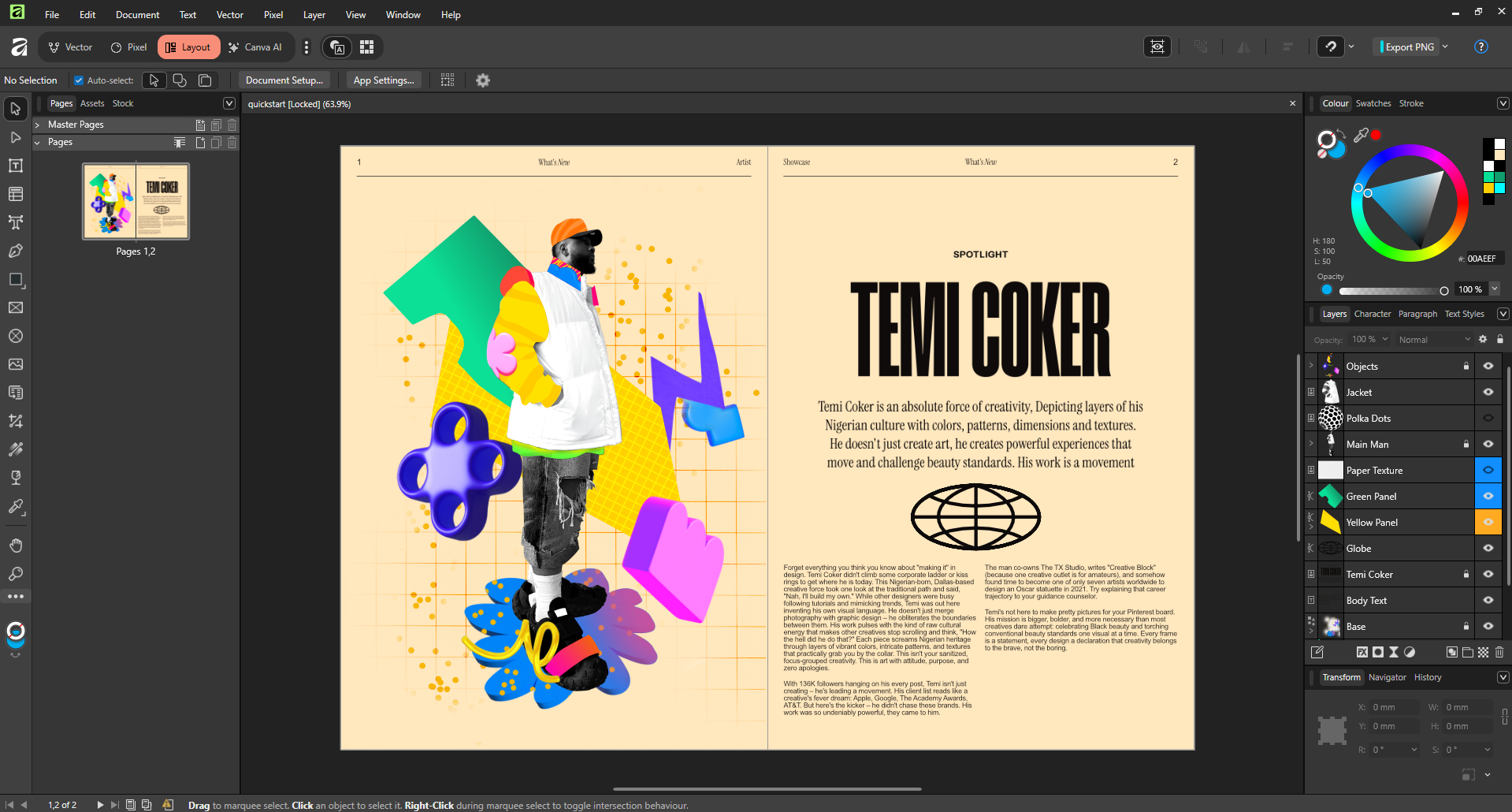Hide the Body Text layer

(1488, 600)
